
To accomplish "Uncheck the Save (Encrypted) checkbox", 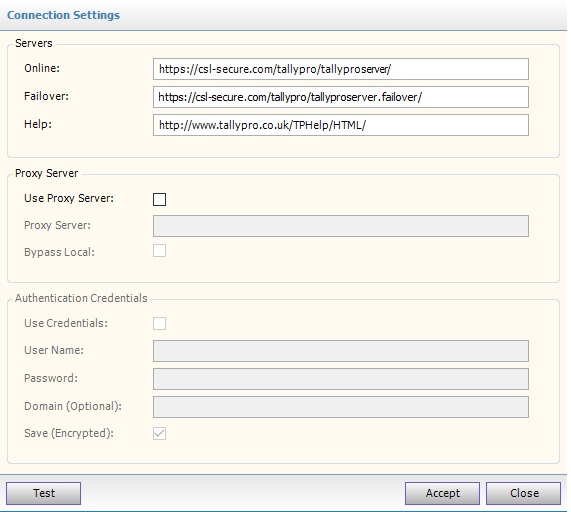I will pyautogui.click(x=160, y=433).
